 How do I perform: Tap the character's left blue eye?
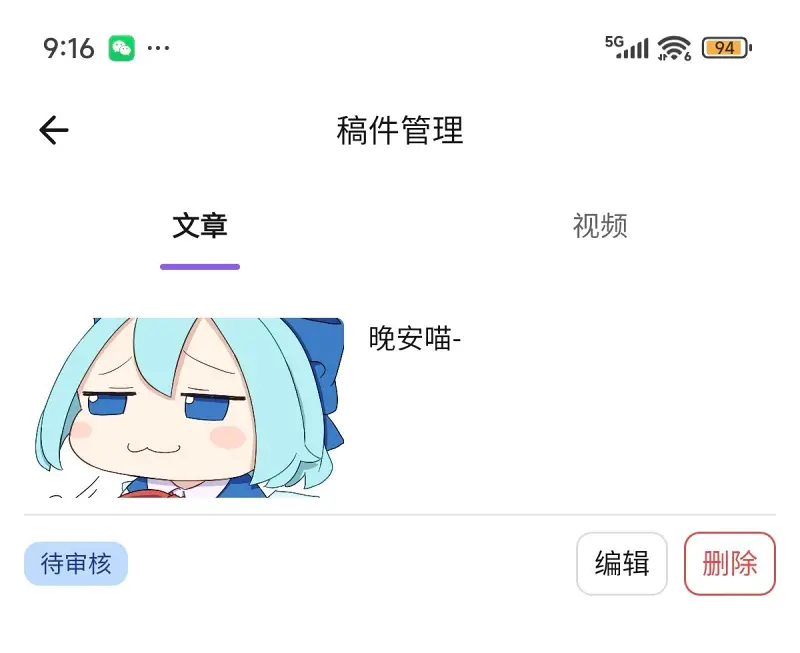pos(109,406)
